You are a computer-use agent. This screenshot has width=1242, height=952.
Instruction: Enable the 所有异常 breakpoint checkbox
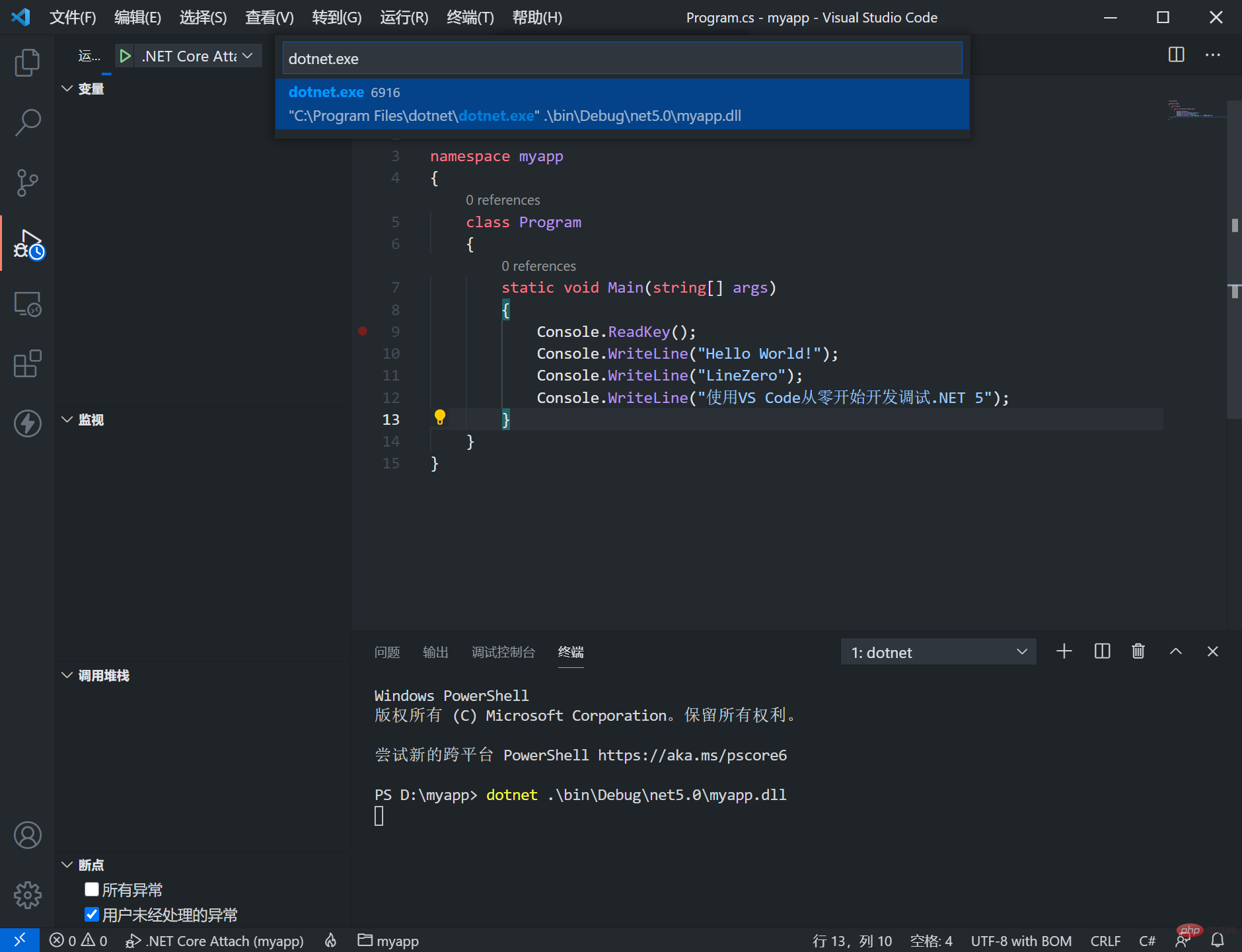[x=92, y=889]
